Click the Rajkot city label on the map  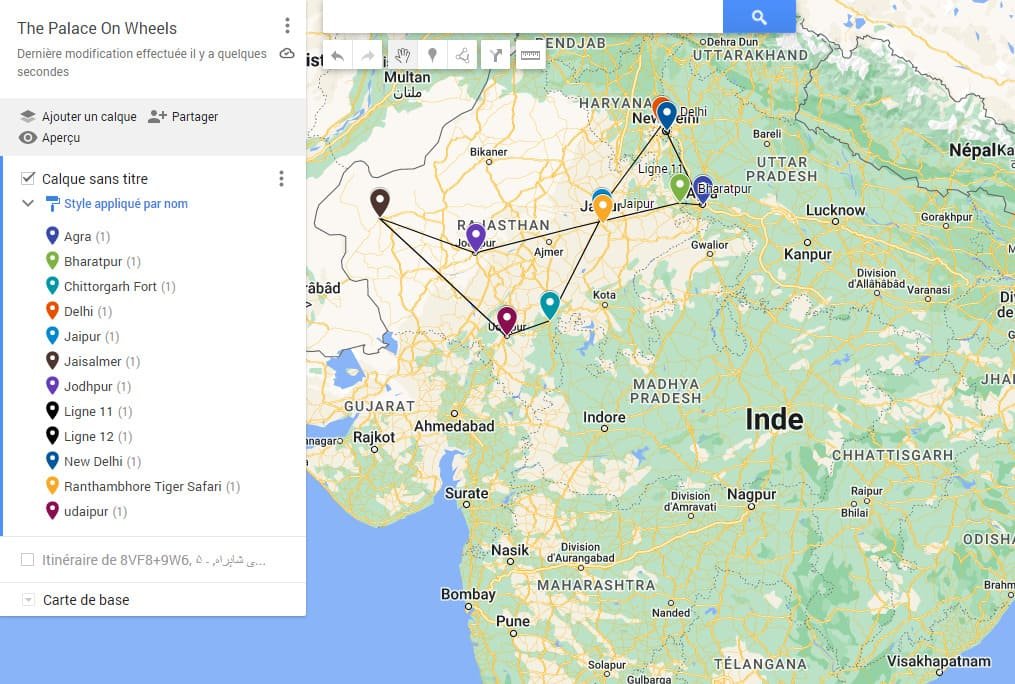click(x=374, y=437)
